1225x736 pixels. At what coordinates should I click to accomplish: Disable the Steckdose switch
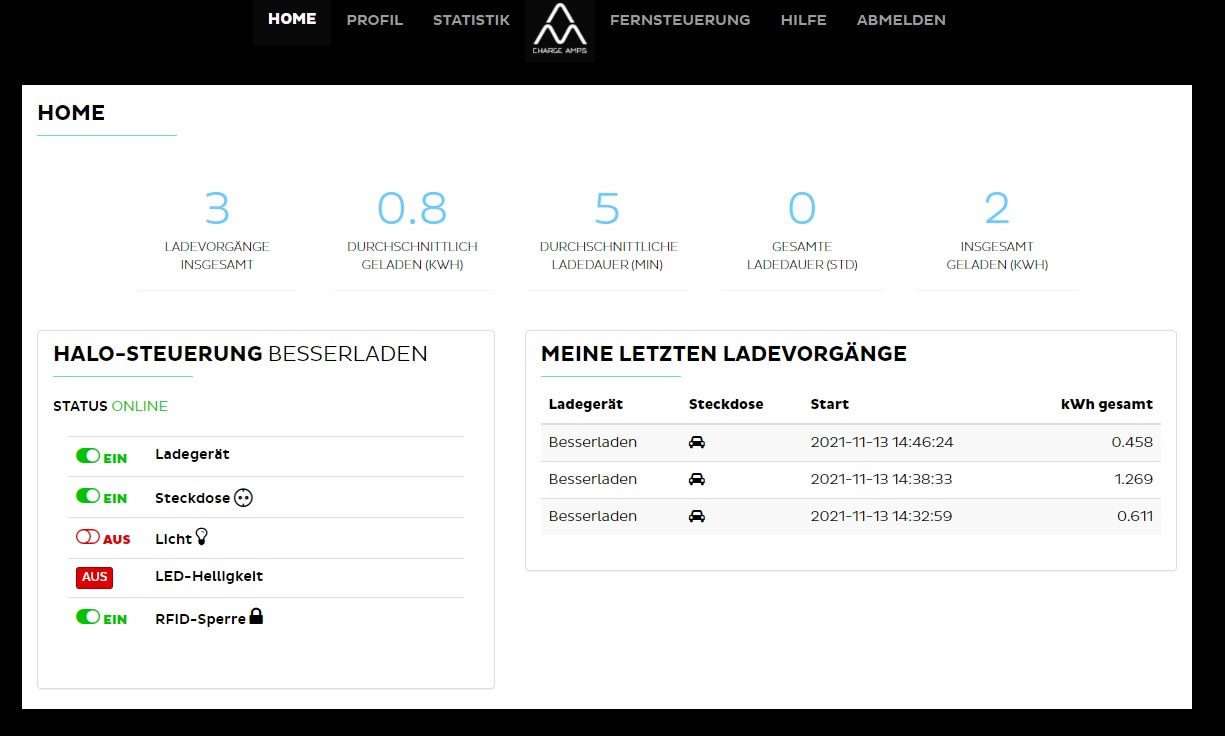(x=88, y=496)
